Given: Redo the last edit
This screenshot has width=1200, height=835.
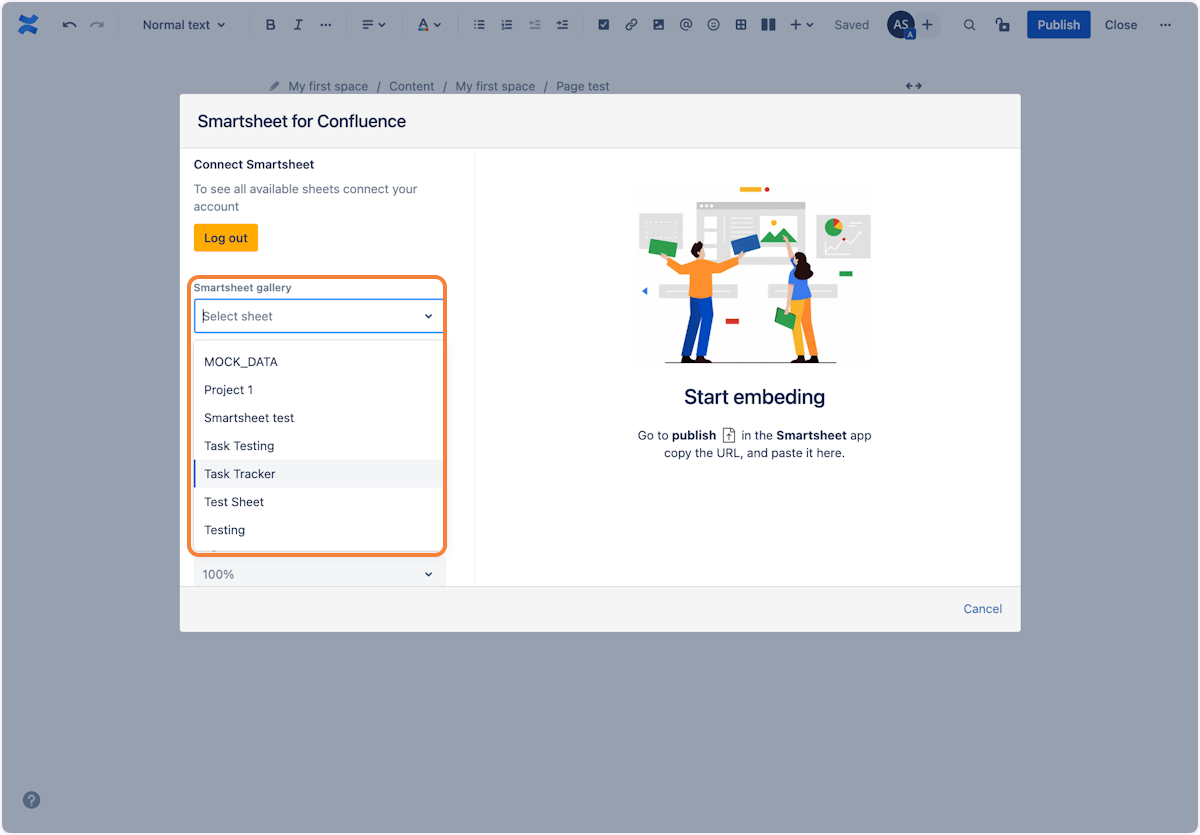Looking at the screenshot, I should pos(97,25).
